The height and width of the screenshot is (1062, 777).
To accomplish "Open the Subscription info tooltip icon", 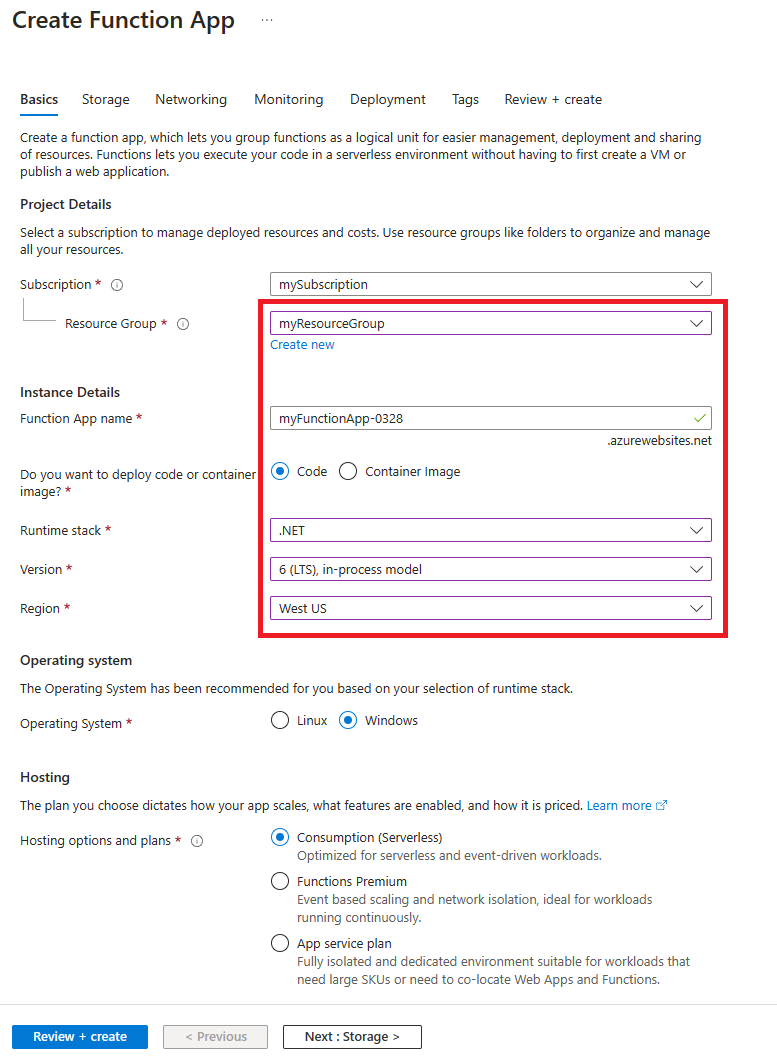I will pos(117,284).
